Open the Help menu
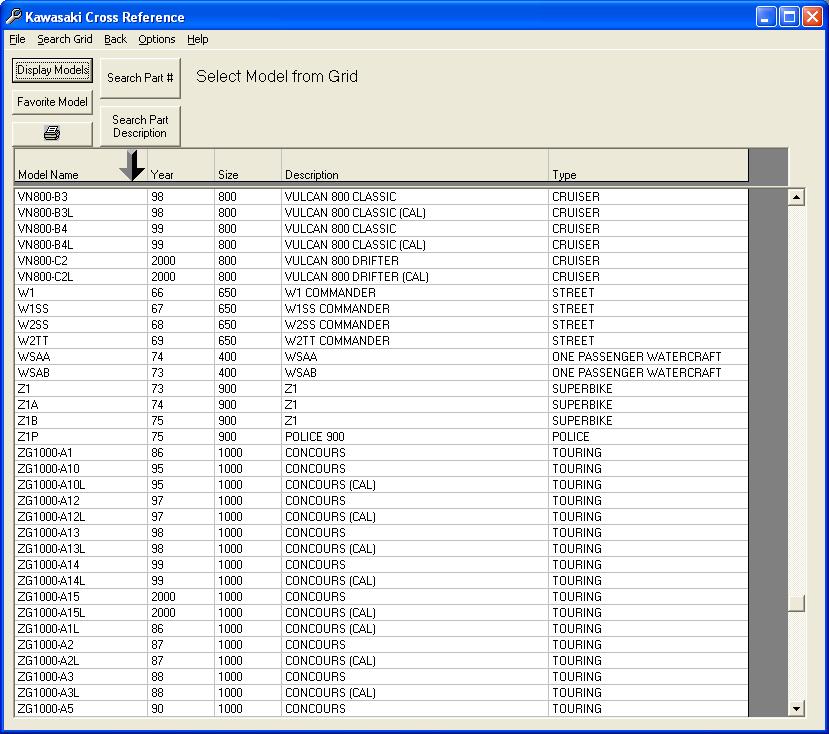Viewport: 829px width, 734px height. click(198, 39)
